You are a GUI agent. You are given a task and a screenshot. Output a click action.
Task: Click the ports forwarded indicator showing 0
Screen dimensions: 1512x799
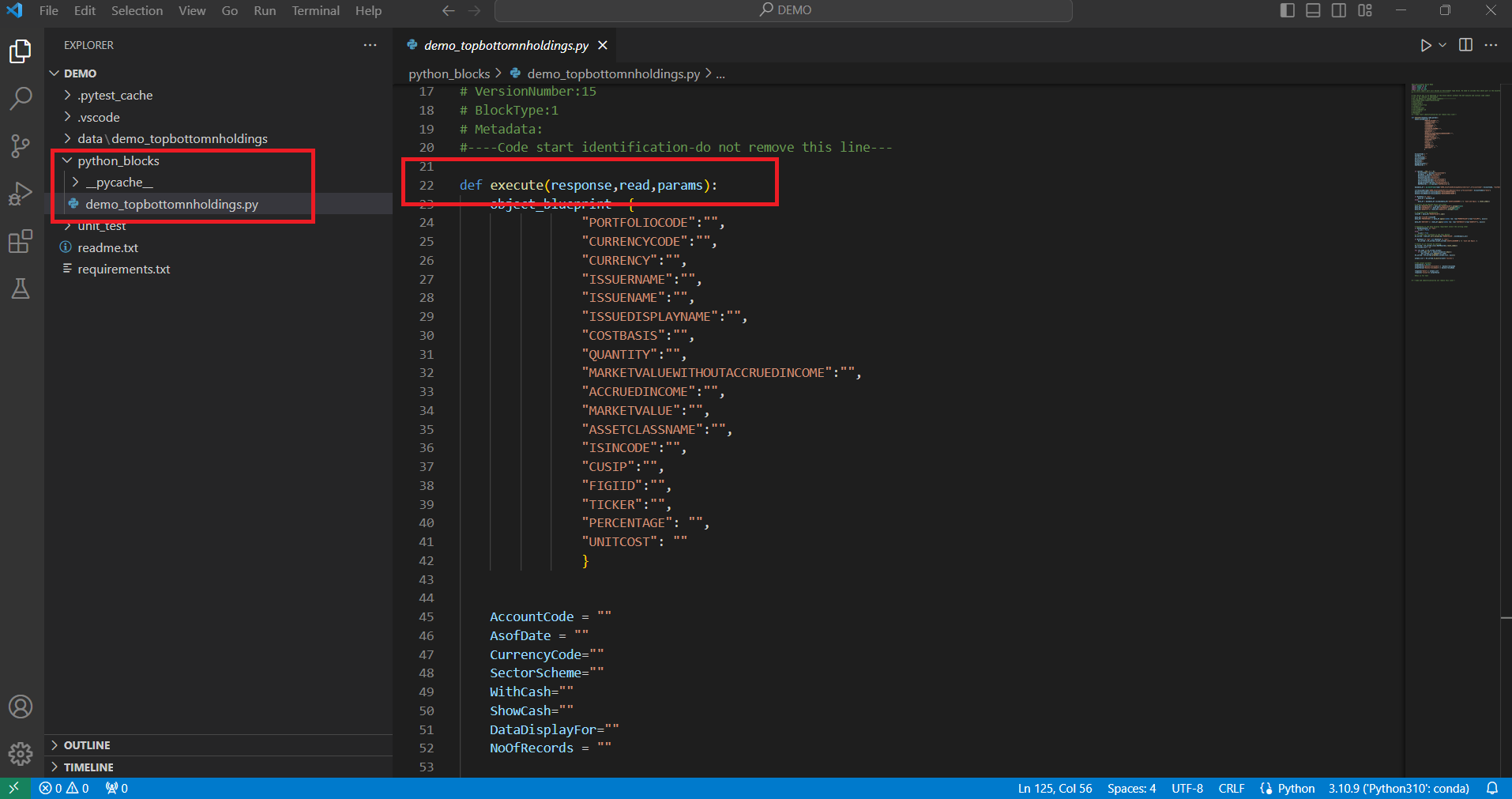[x=117, y=788]
